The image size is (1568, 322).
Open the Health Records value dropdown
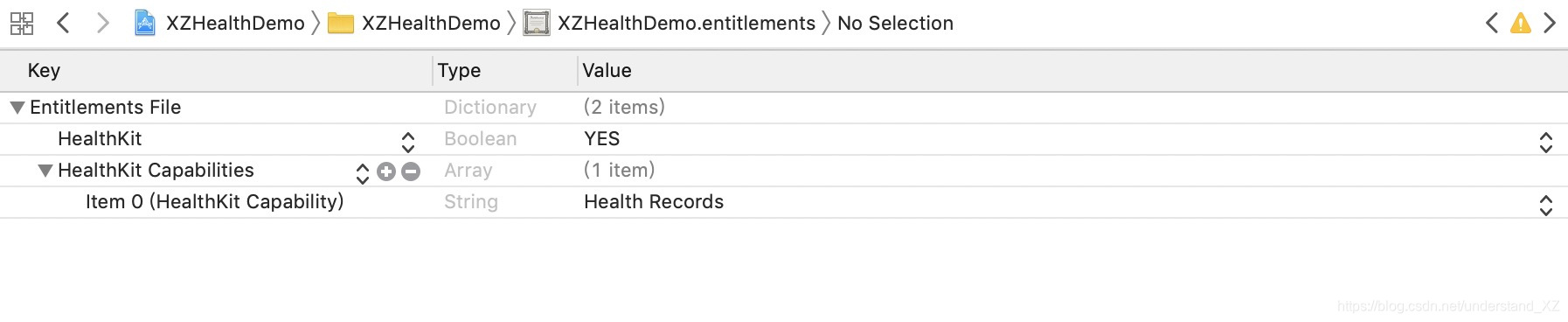pyautogui.click(x=1546, y=206)
